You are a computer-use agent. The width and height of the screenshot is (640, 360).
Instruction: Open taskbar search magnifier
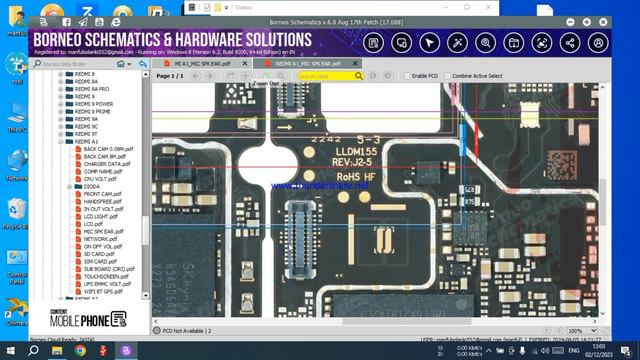(33, 351)
